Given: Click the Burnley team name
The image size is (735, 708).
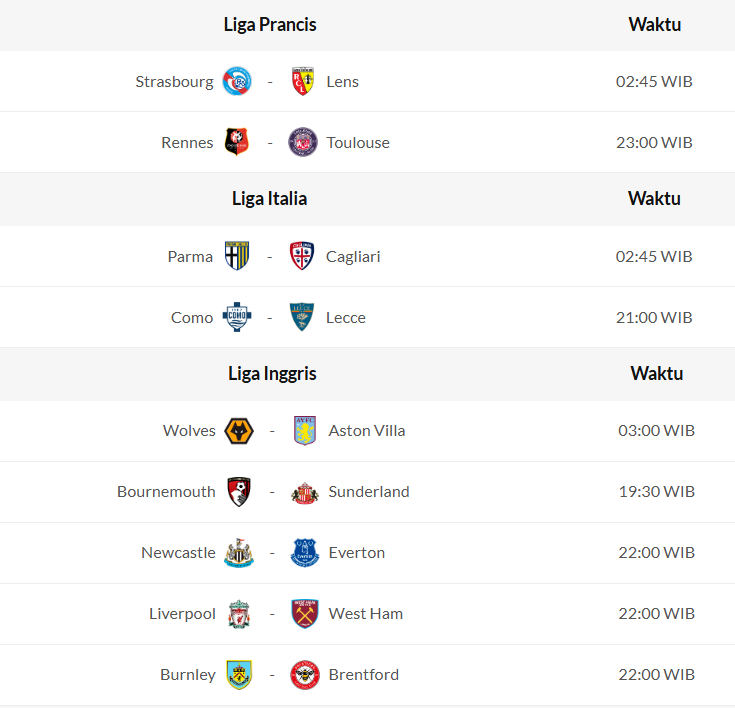Looking at the screenshot, I should 188,675.
